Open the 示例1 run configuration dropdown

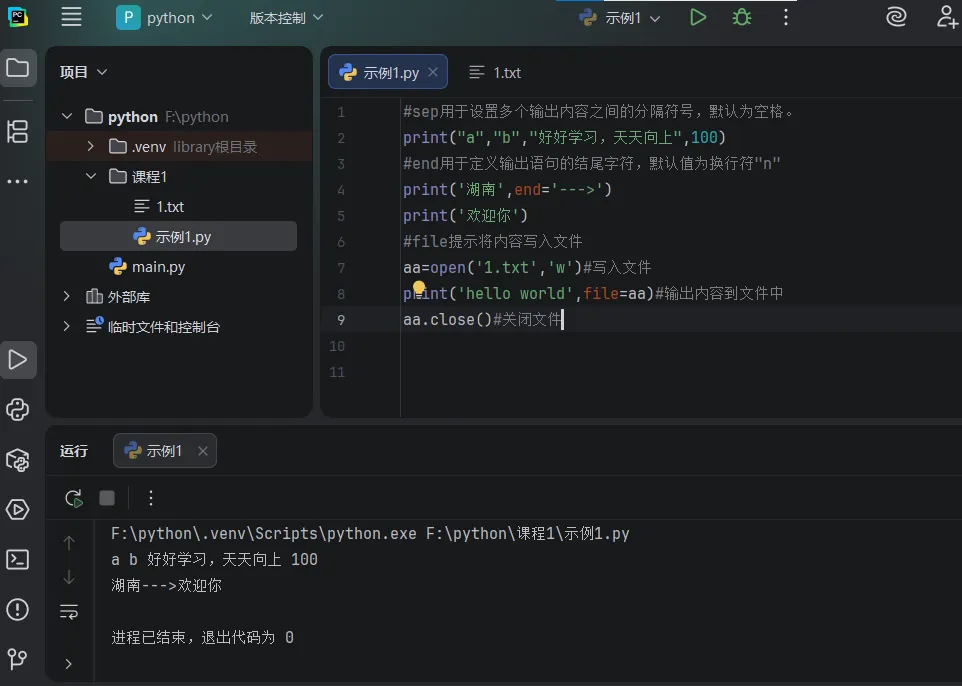pyautogui.click(x=620, y=18)
